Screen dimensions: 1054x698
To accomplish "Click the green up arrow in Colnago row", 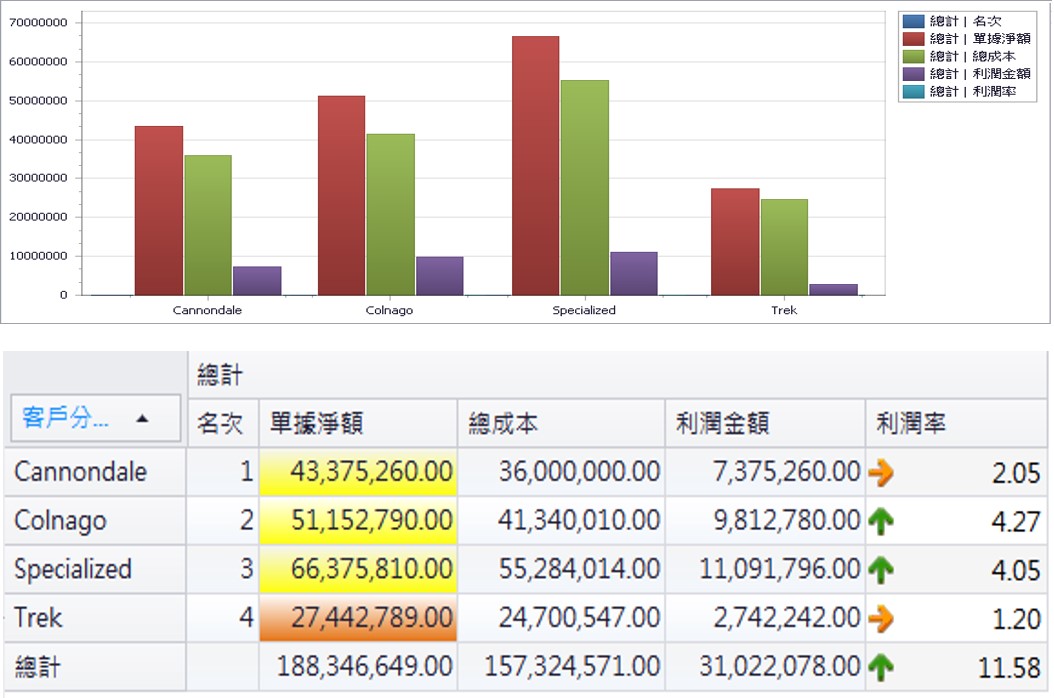I will pos(881,521).
